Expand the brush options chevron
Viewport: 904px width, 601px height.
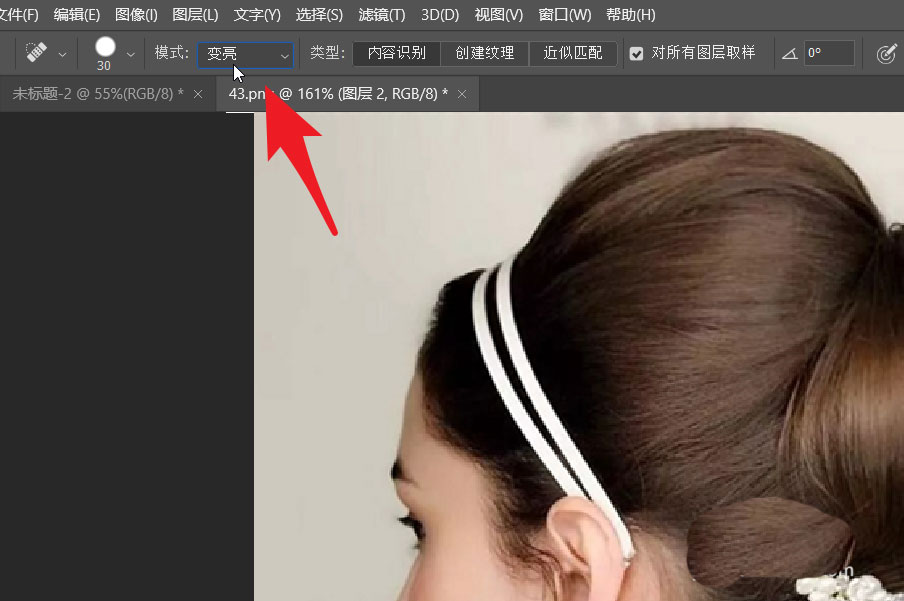click(x=129, y=52)
